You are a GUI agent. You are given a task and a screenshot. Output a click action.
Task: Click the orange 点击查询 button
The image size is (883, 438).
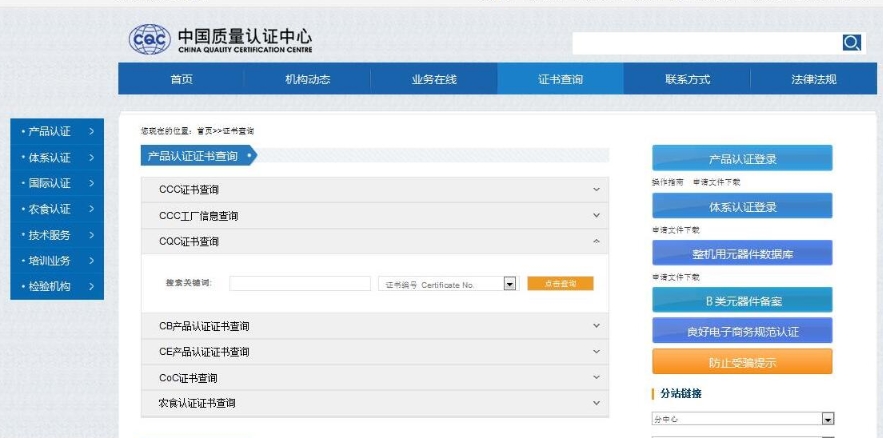tap(560, 284)
